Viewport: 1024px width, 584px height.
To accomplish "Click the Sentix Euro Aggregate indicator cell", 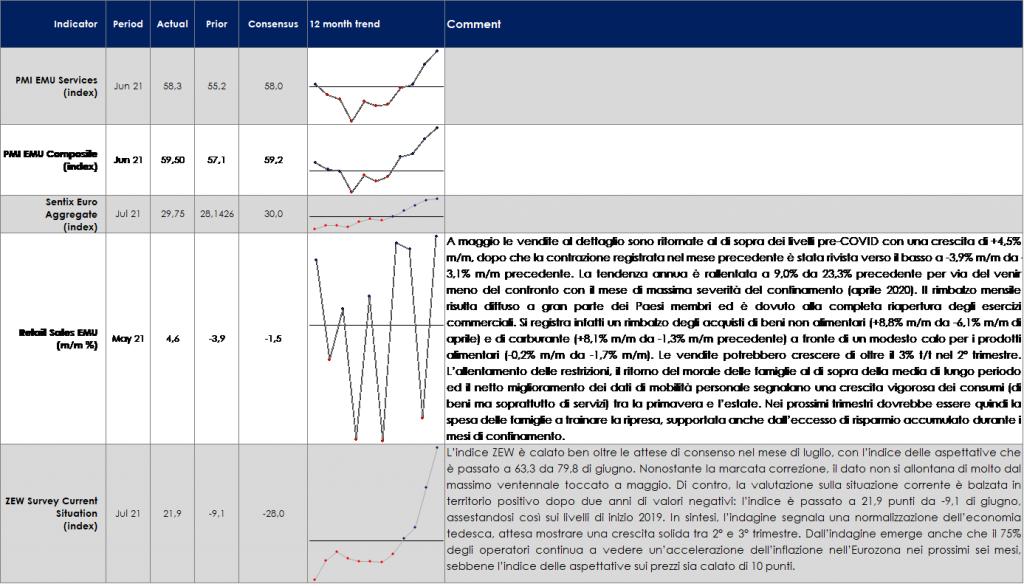I will click(x=56, y=214).
